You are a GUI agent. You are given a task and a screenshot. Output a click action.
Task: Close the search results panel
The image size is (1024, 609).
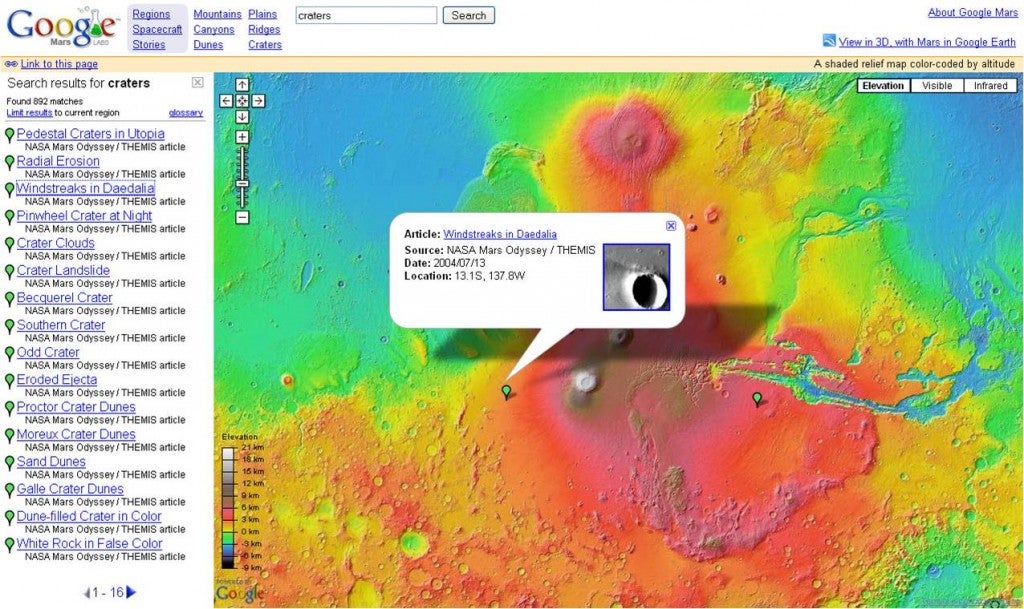197,82
